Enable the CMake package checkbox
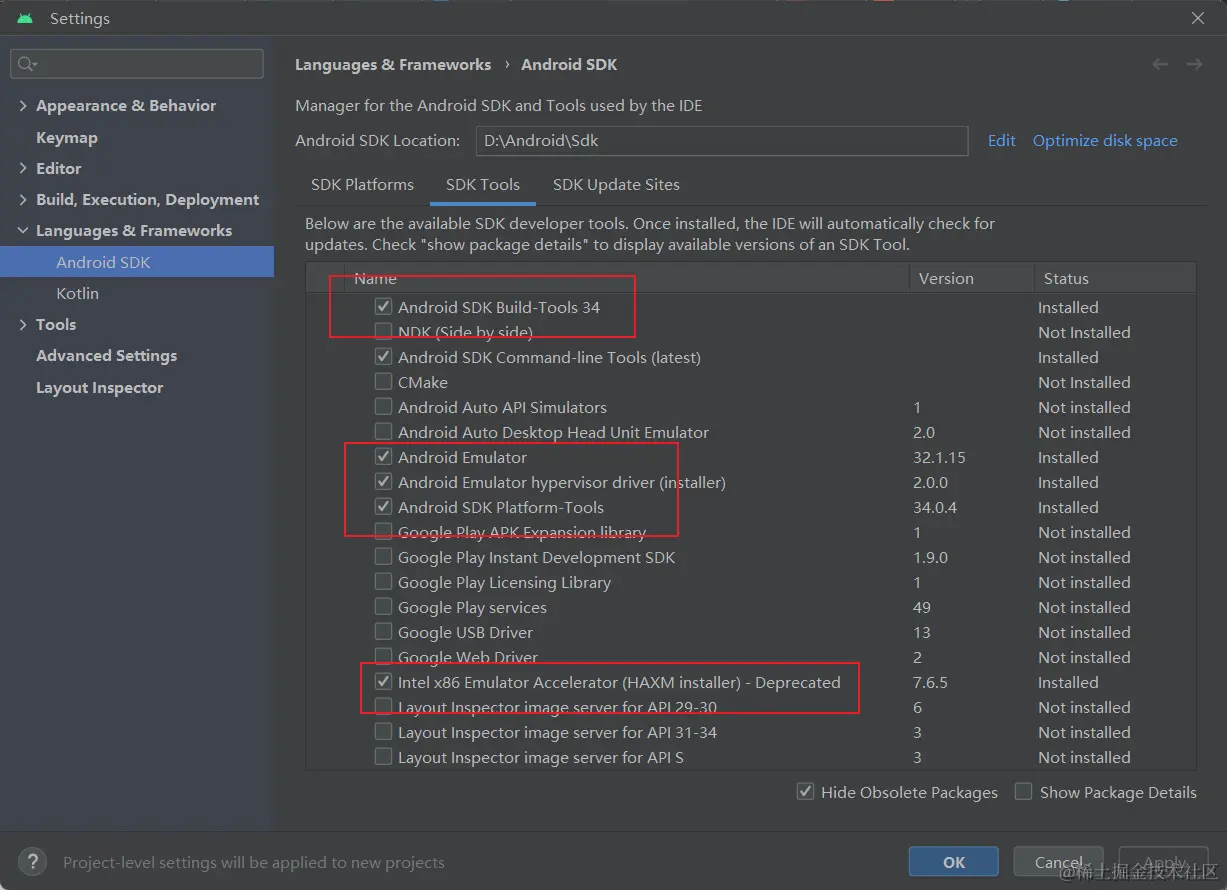The height and width of the screenshot is (890, 1227). (x=383, y=382)
